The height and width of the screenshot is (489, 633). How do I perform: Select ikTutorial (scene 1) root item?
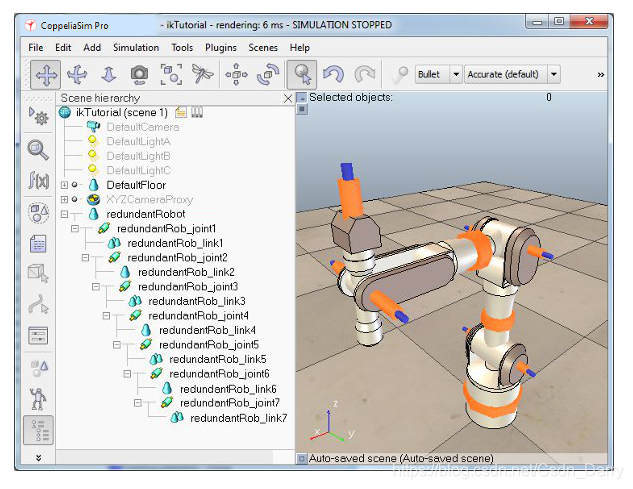click(122, 112)
